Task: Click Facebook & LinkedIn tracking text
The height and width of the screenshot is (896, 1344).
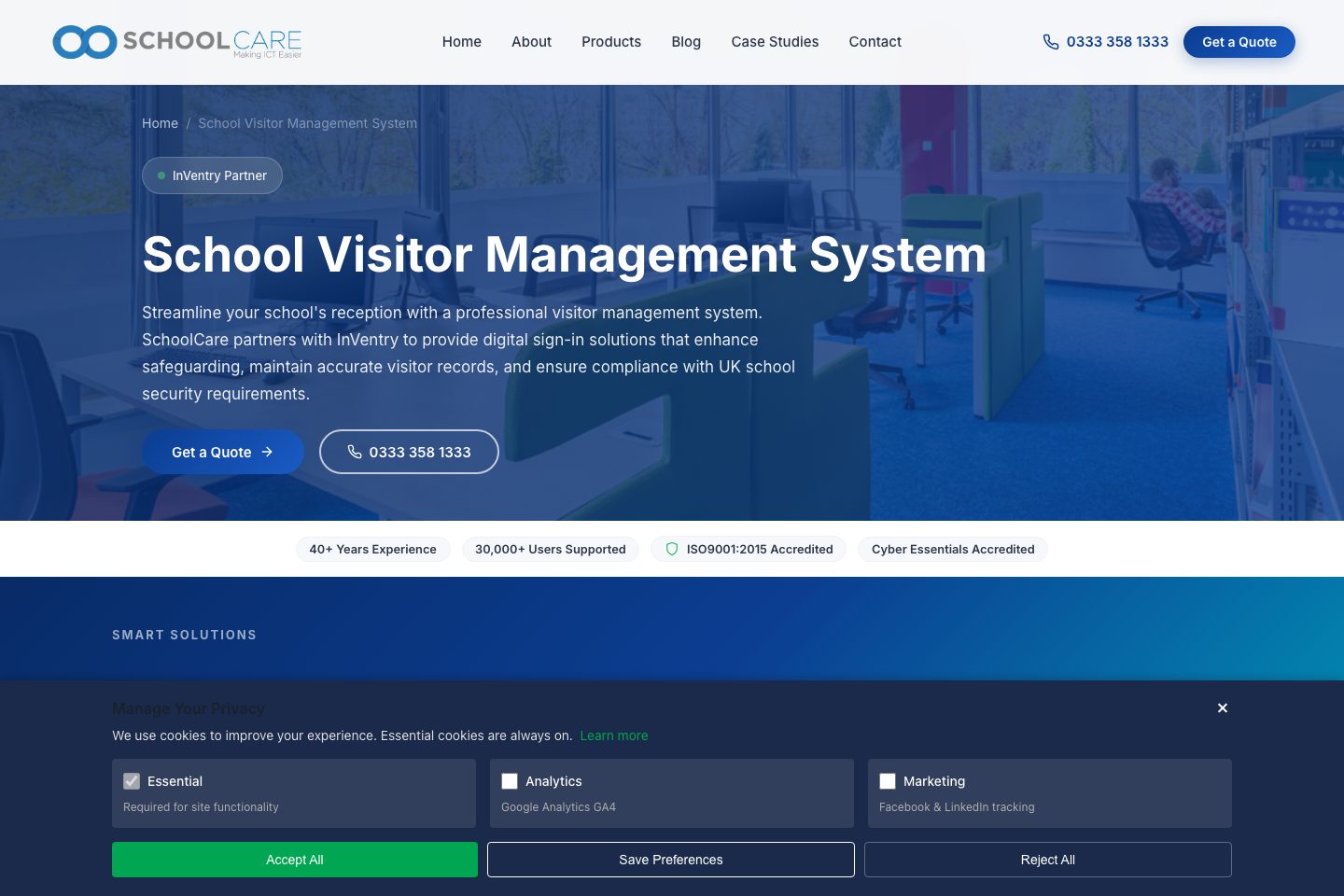Action: point(957,807)
